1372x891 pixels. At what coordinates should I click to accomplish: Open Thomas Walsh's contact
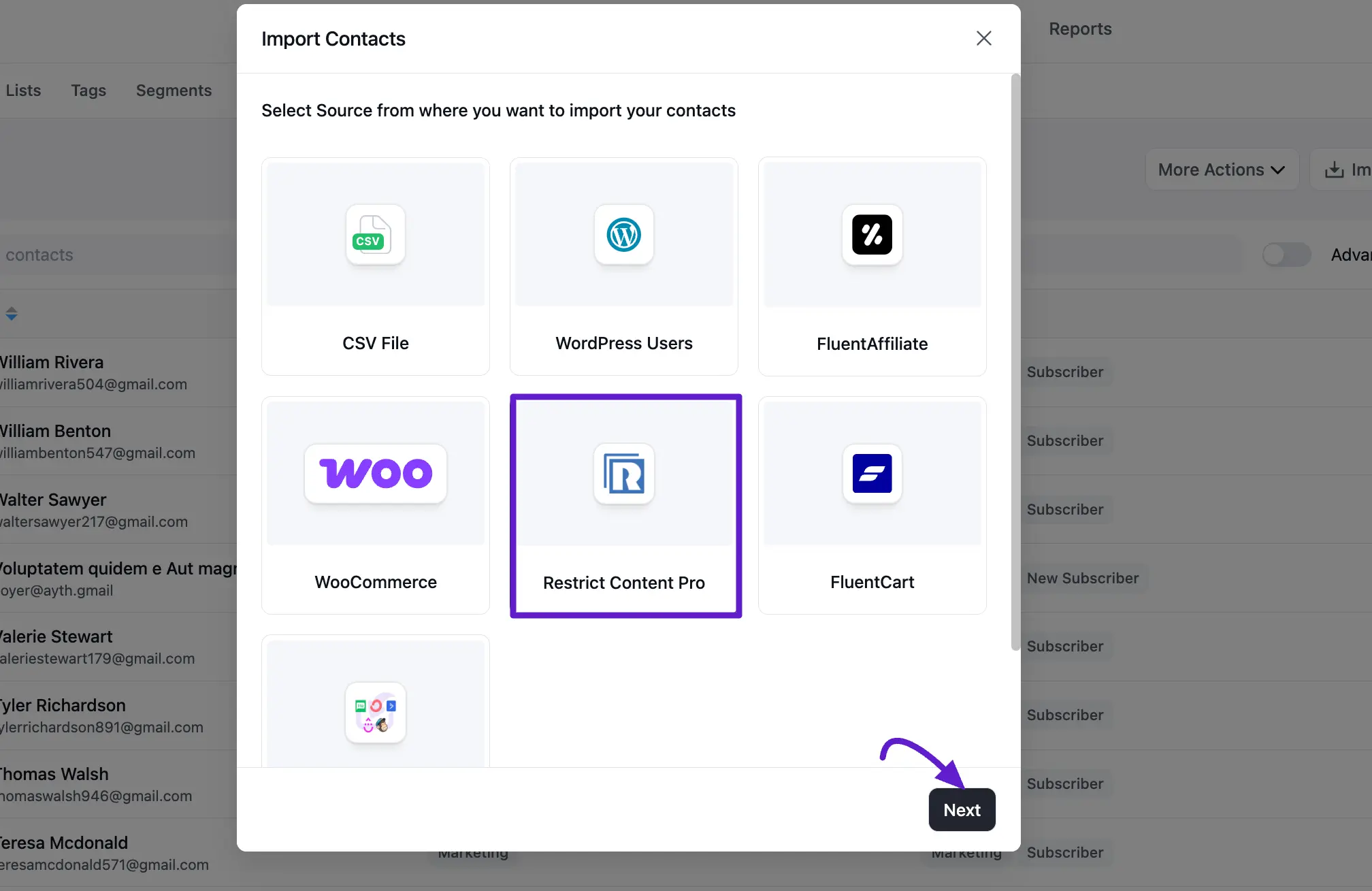pyautogui.click(x=54, y=774)
